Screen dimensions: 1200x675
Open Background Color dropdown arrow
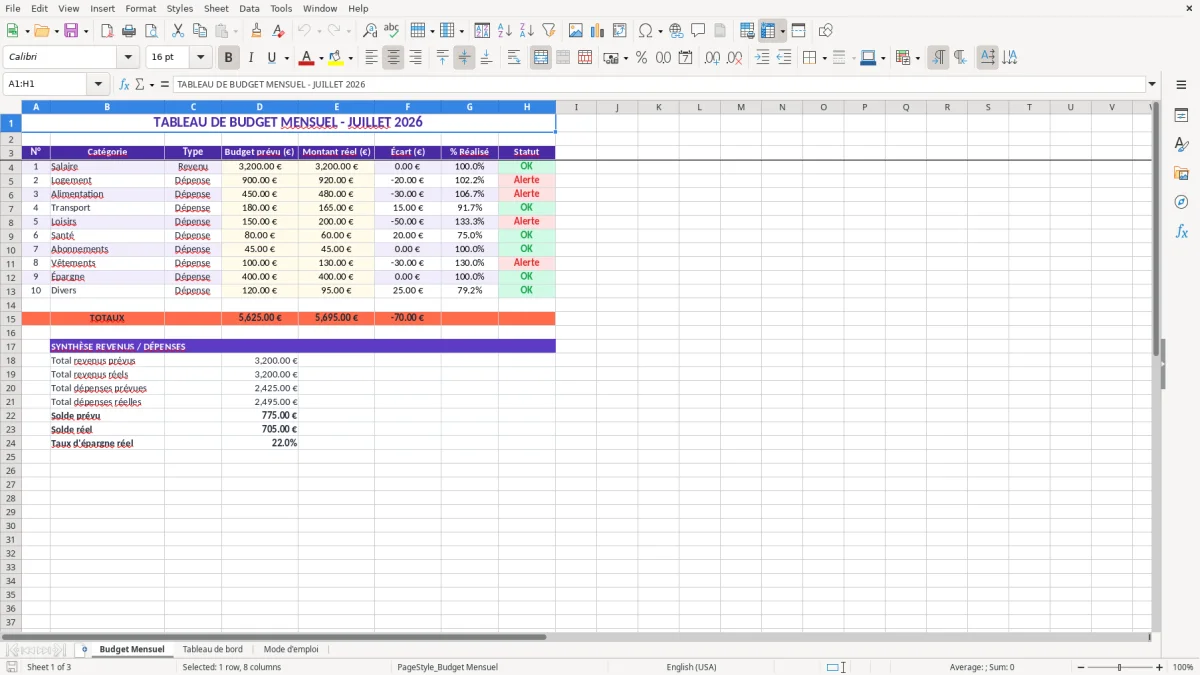tap(350, 58)
